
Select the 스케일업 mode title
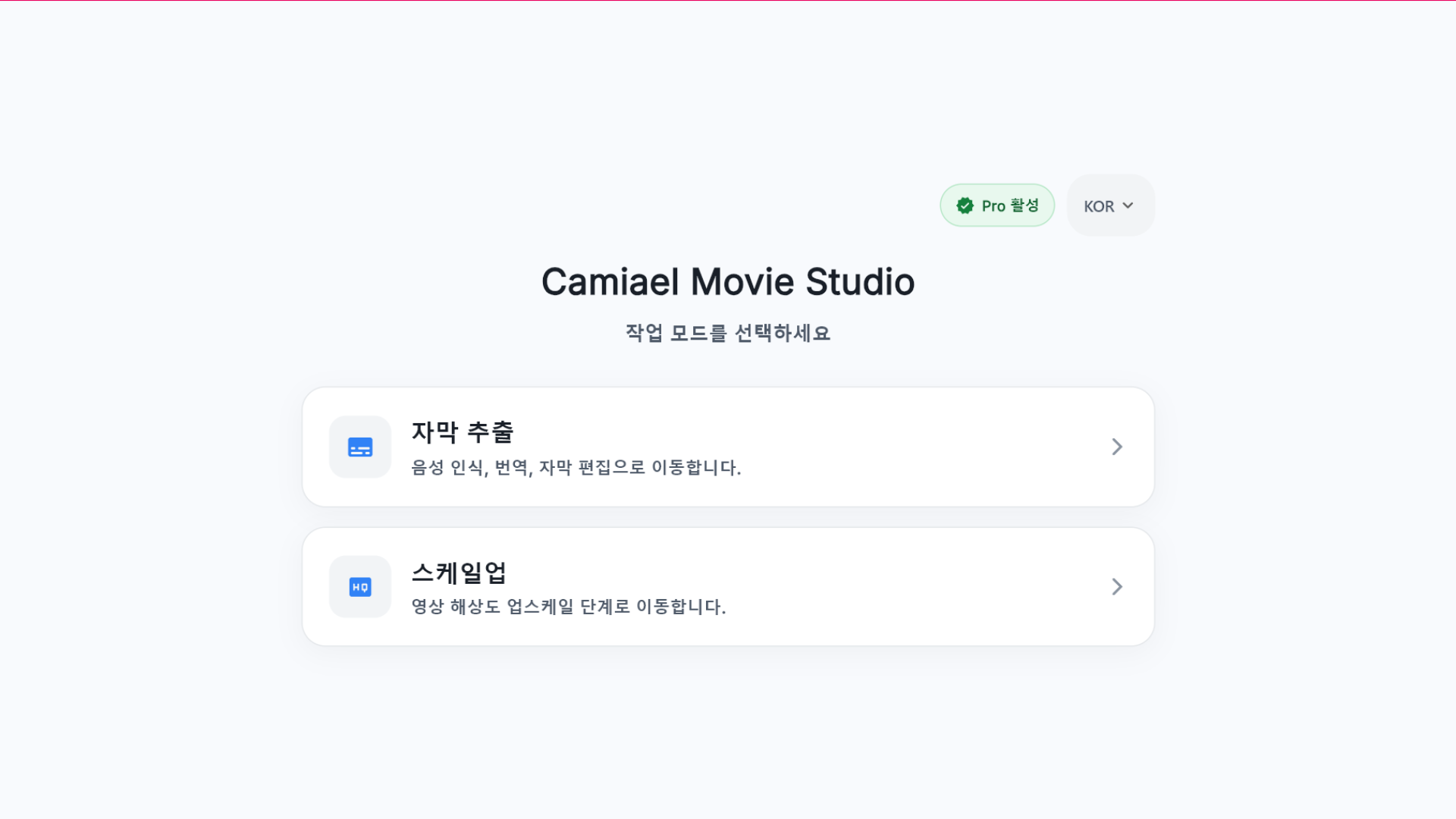point(459,573)
